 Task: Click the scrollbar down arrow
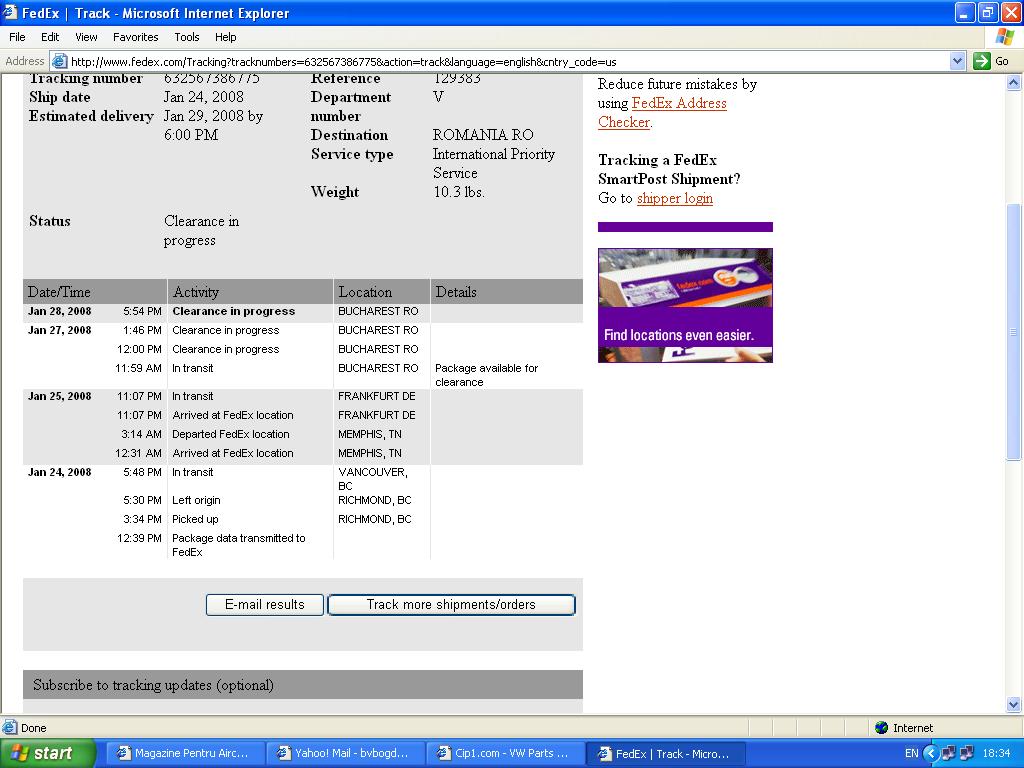pyautogui.click(x=1014, y=704)
